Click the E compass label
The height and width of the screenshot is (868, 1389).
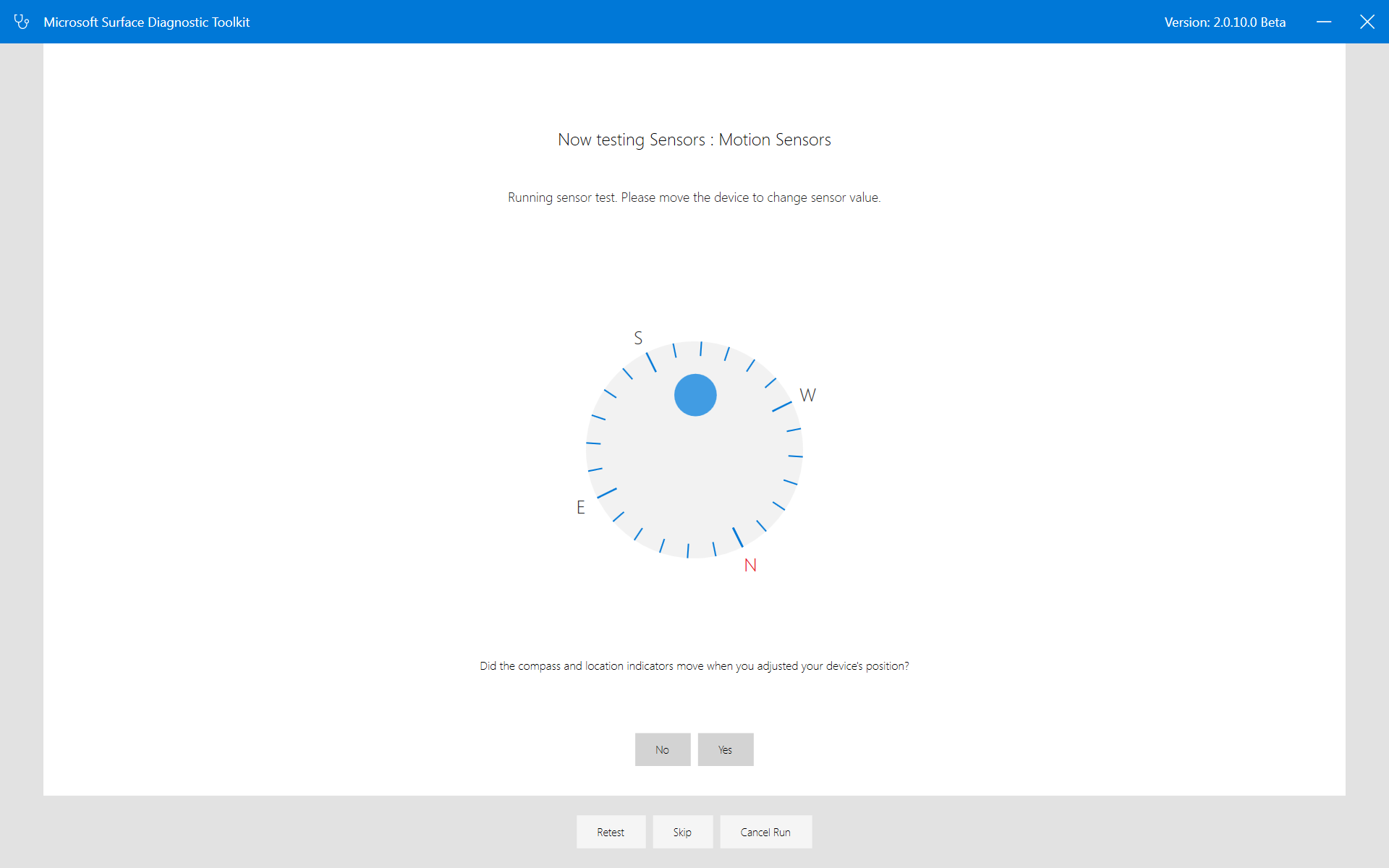pyautogui.click(x=581, y=507)
